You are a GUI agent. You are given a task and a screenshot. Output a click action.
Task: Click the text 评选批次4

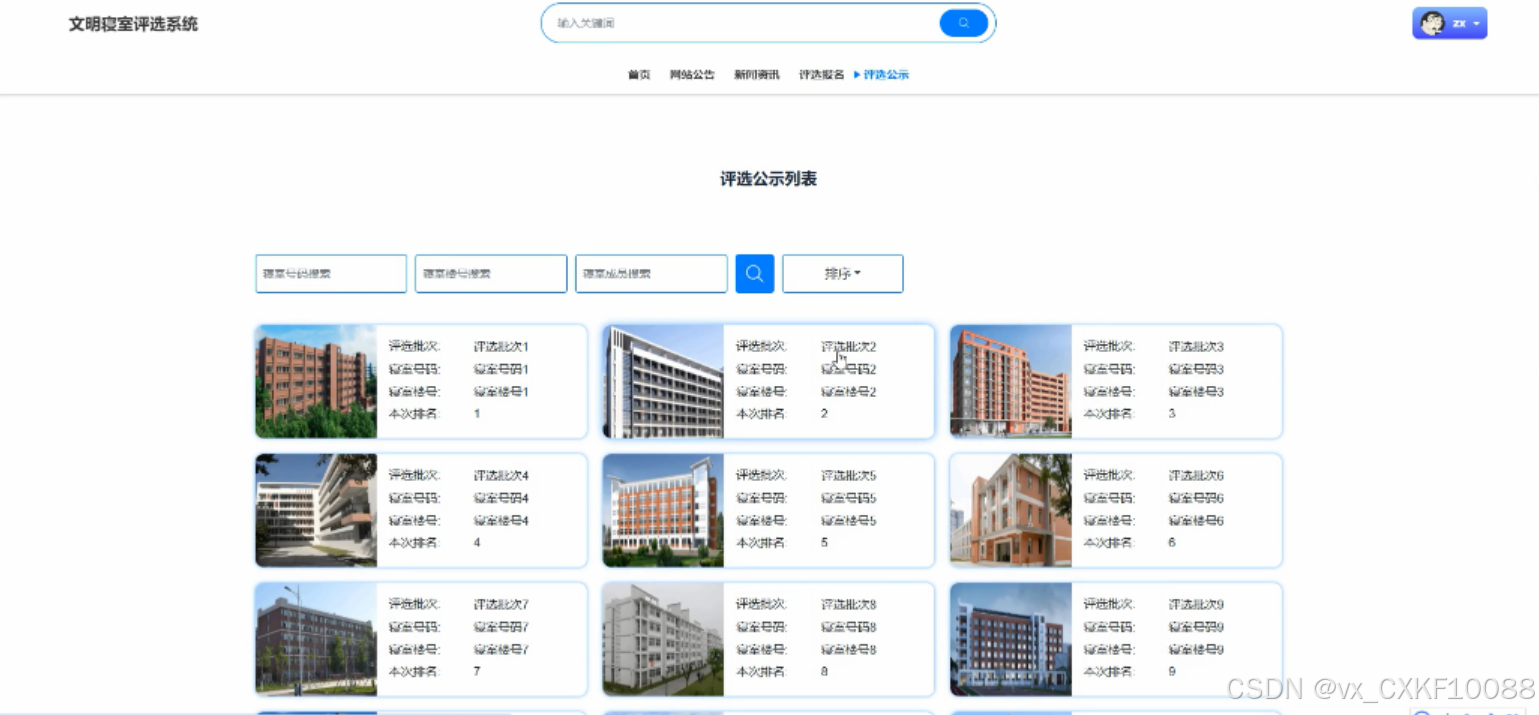click(x=501, y=476)
